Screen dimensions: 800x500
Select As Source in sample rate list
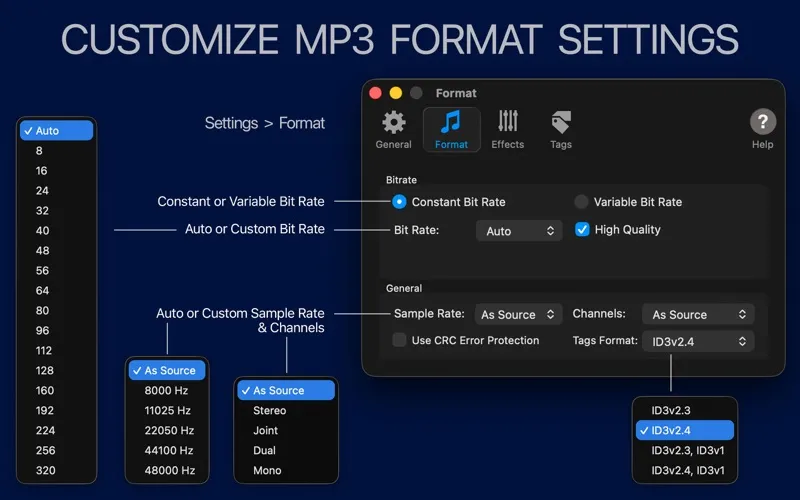pos(167,370)
